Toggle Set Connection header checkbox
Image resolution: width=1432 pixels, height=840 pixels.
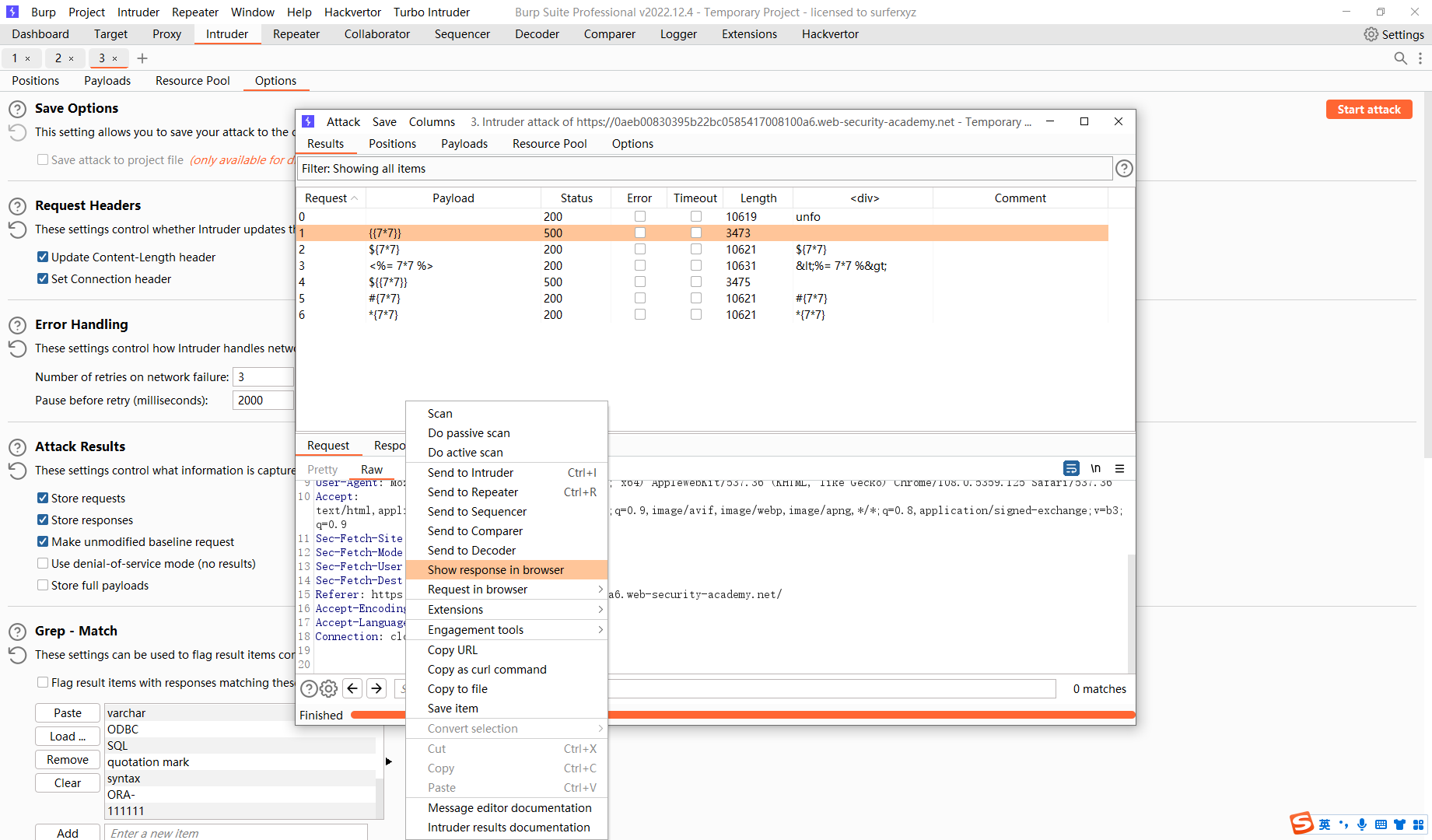(x=43, y=278)
